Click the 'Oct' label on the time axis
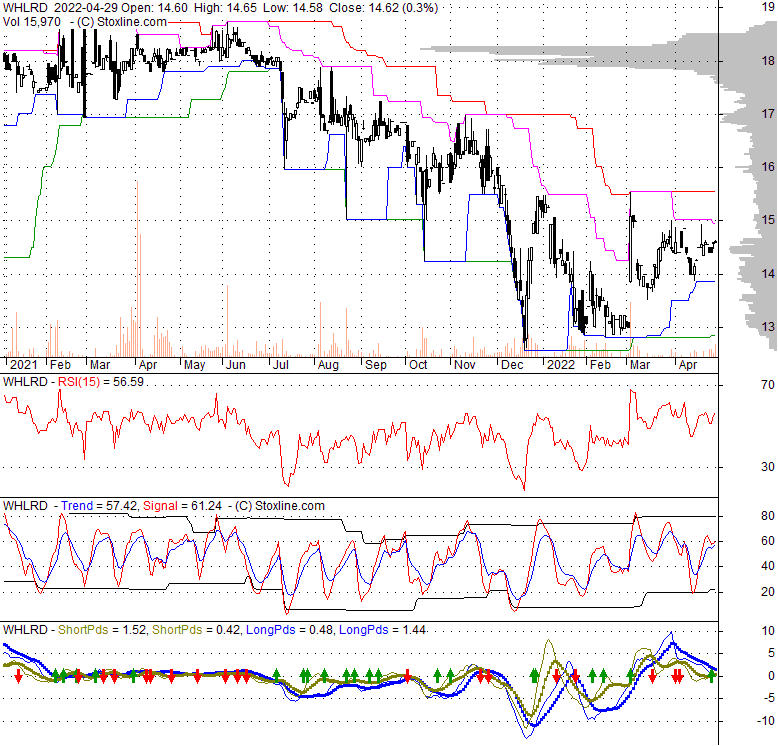The width and height of the screenshot is (778, 746). (418, 365)
